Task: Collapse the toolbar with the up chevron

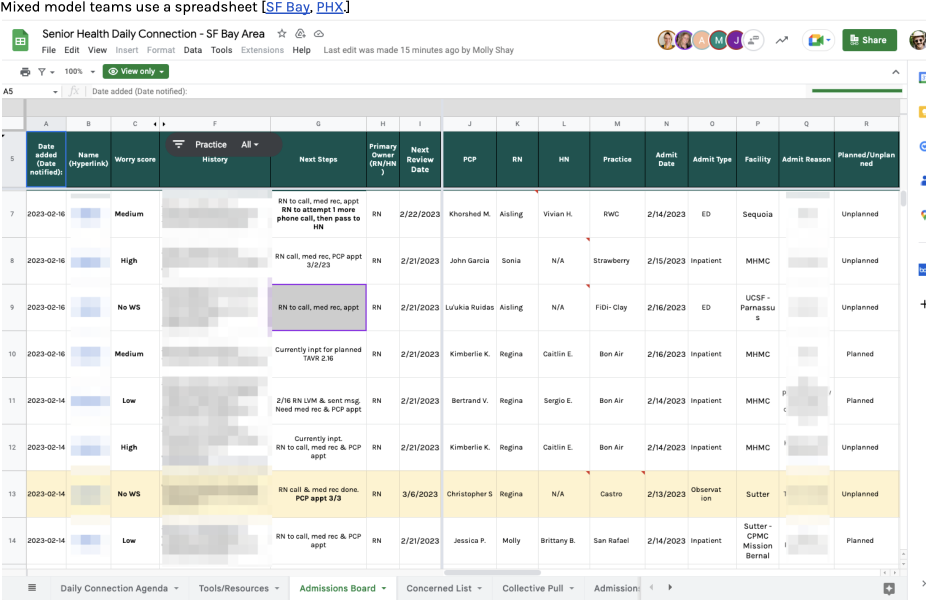Action: [896, 72]
